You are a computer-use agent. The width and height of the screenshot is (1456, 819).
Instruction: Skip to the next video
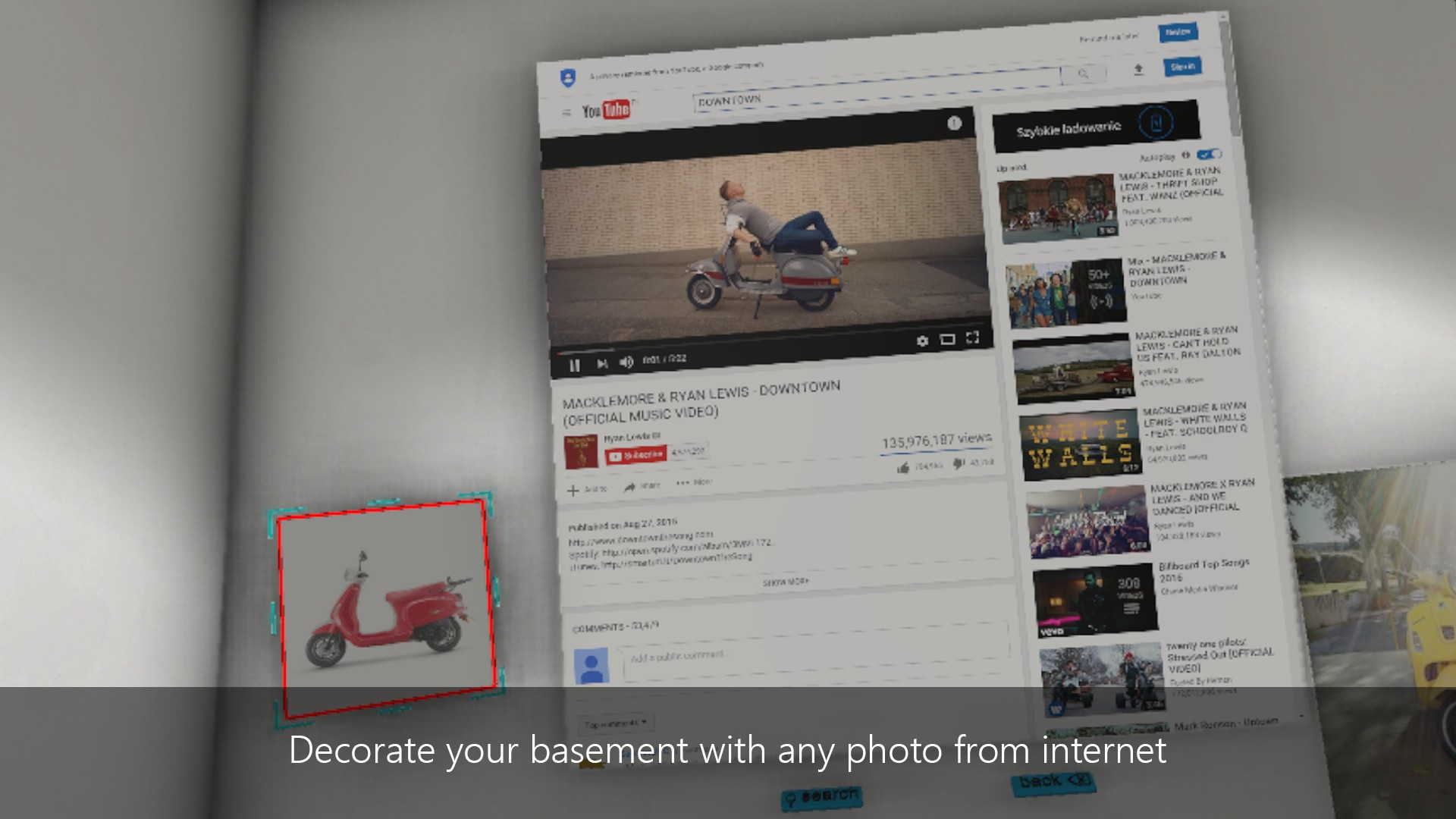pos(602,364)
